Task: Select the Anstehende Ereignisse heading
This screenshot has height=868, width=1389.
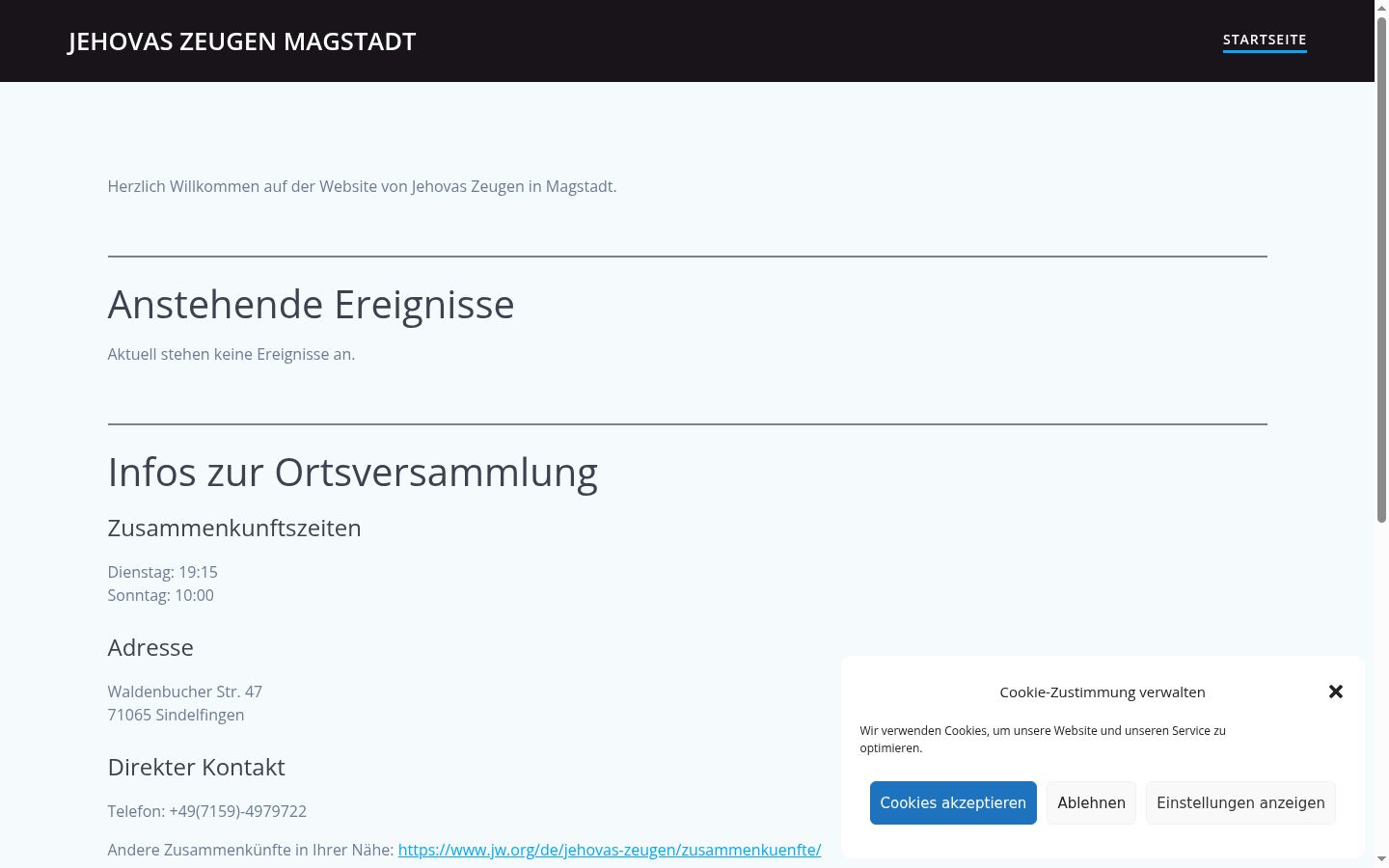Action: pos(311,305)
